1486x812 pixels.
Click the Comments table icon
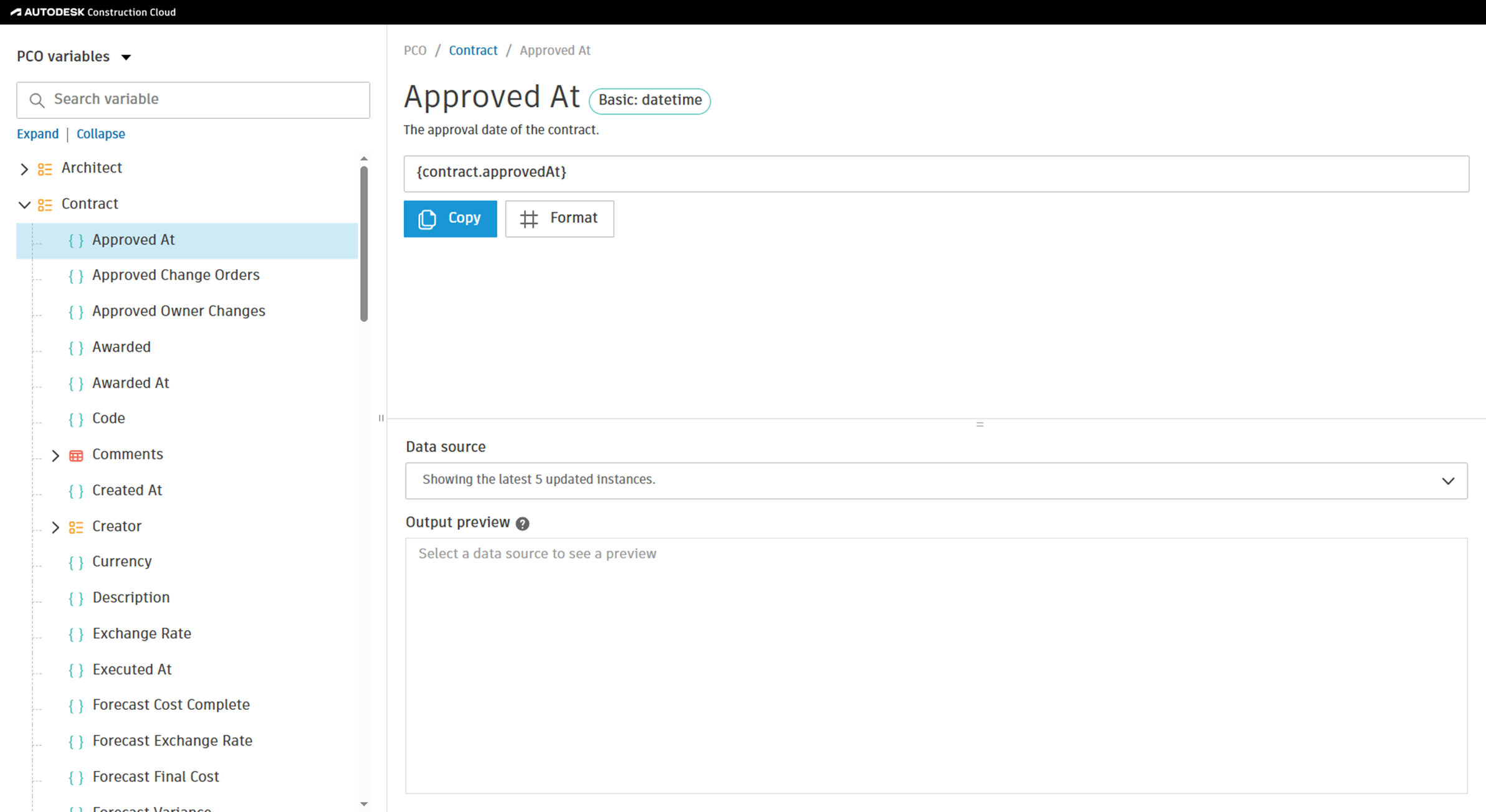click(76, 455)
